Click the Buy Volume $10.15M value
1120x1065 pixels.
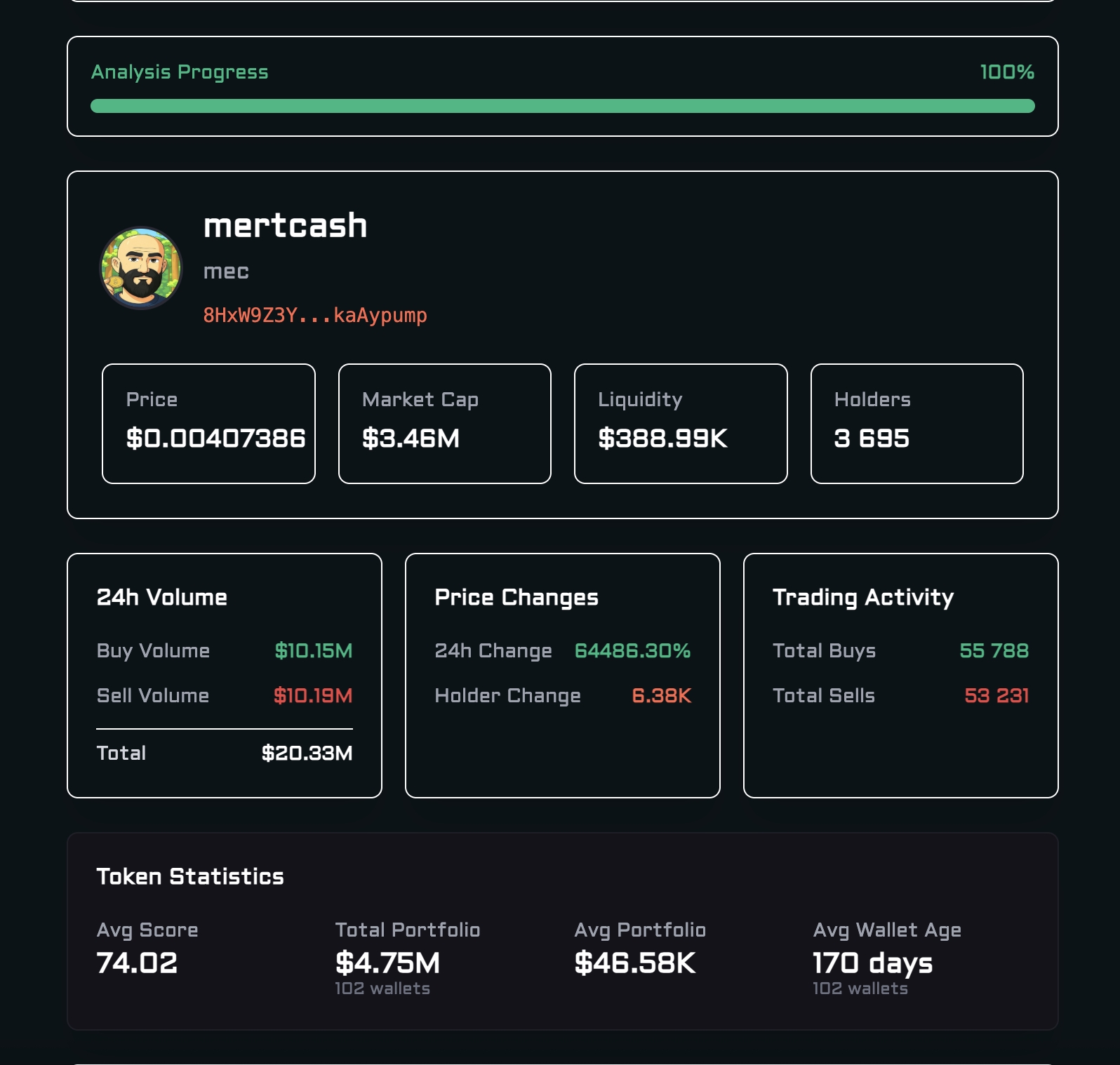313,651
